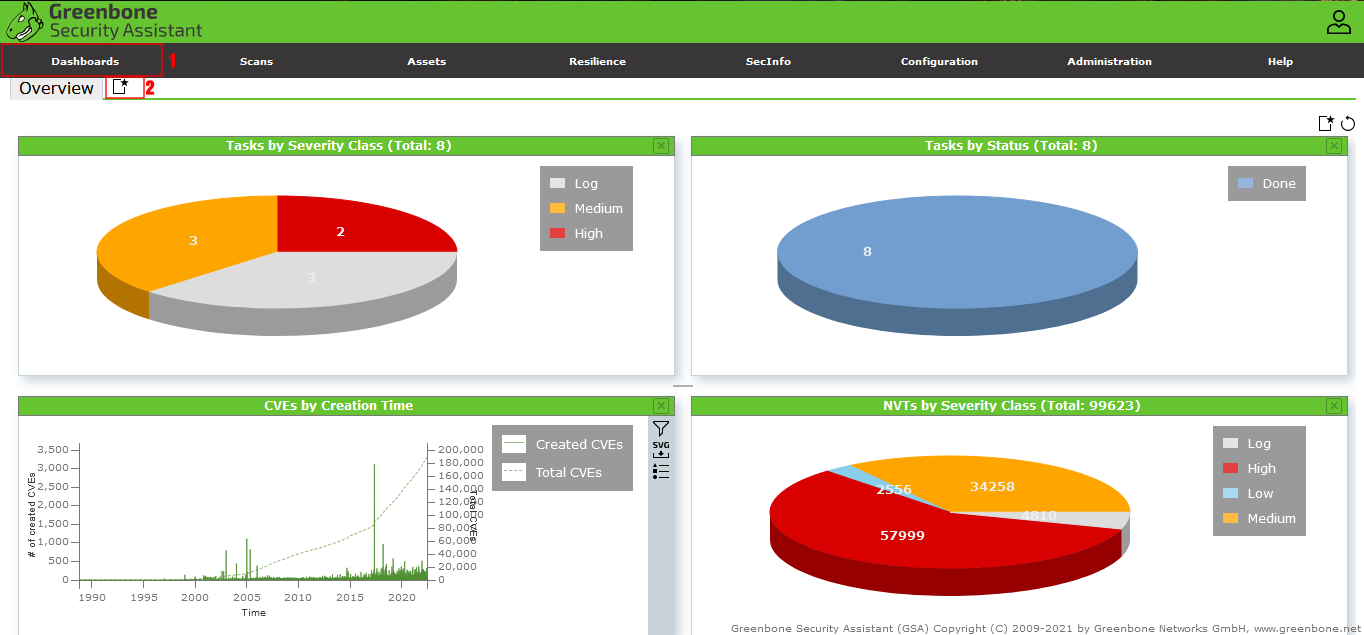1364x635 pixels.
Task: Open the Administration menu
Action: 1109,61
